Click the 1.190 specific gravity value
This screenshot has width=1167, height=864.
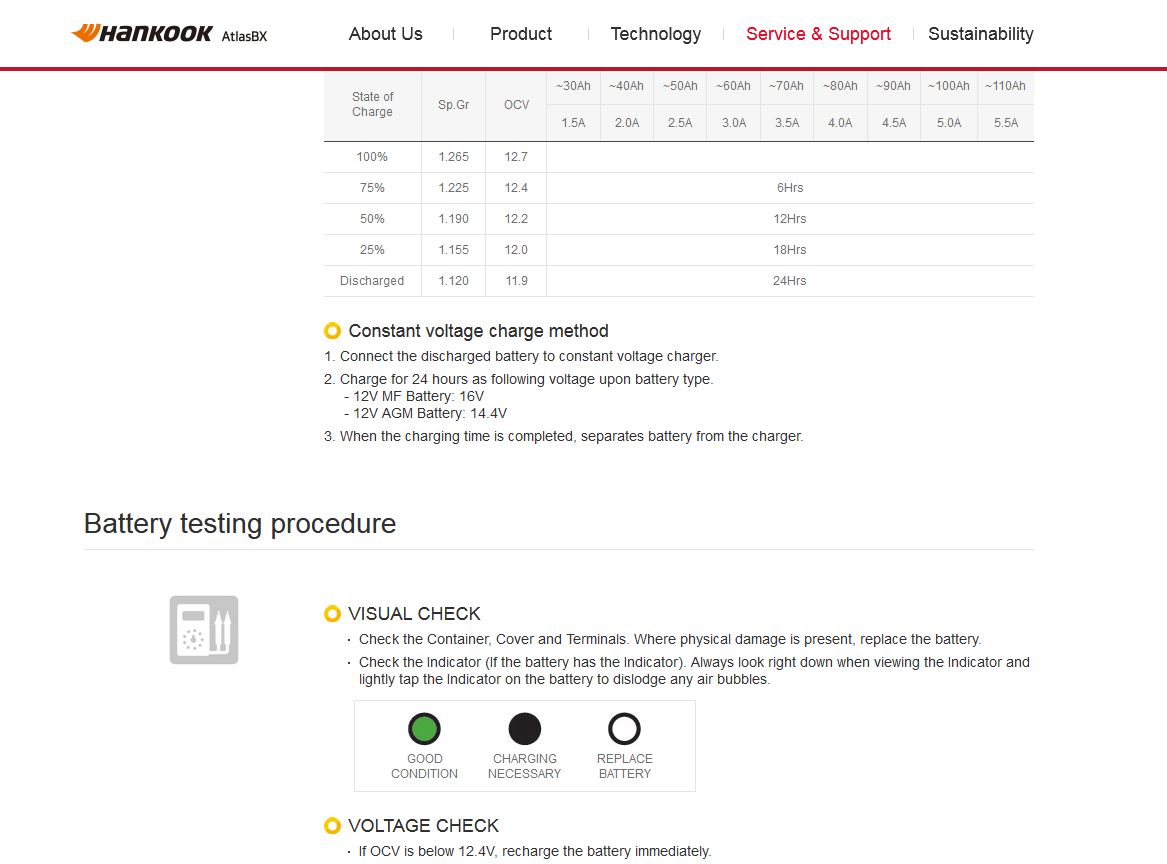453,219
